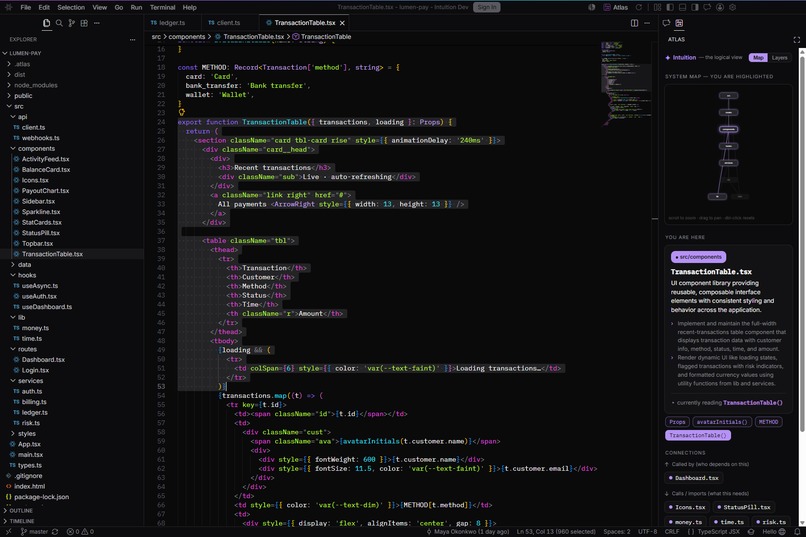Screen dimensions: 806x537
Task: Select the Map view toggle
Action: click(x=758, y=58)
